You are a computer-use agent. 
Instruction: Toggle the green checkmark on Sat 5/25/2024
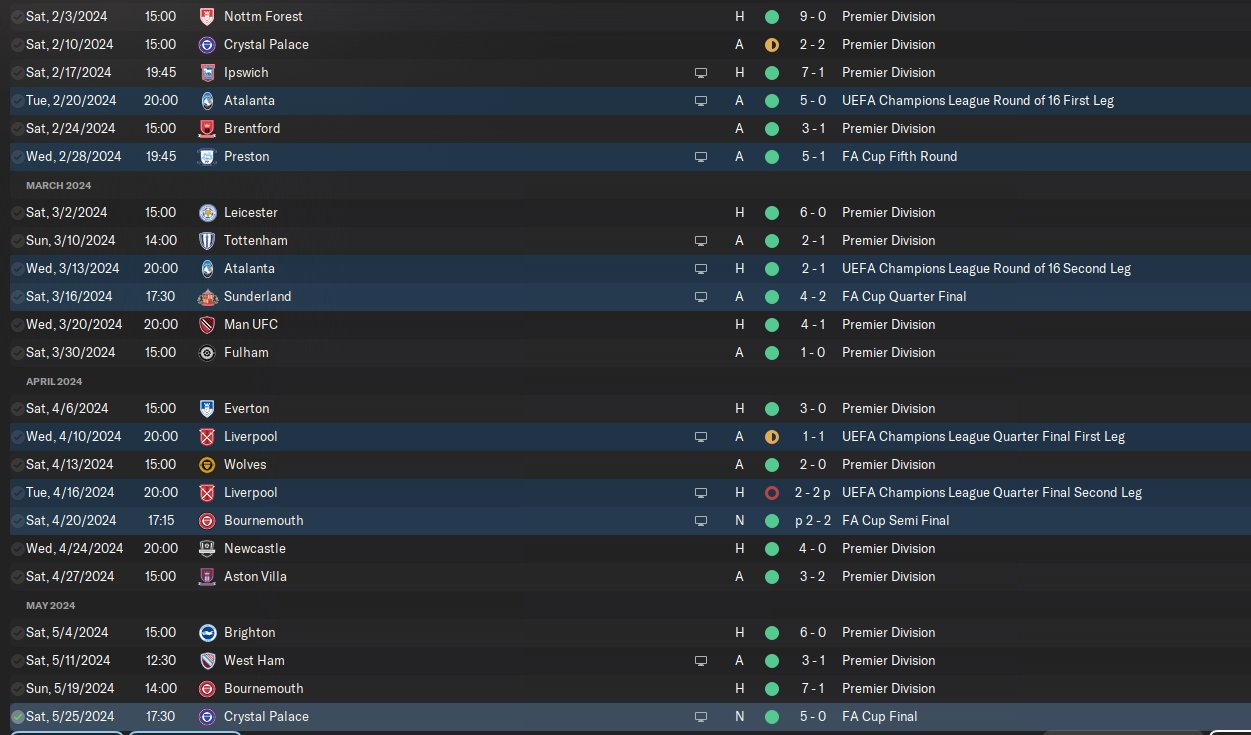18,717
